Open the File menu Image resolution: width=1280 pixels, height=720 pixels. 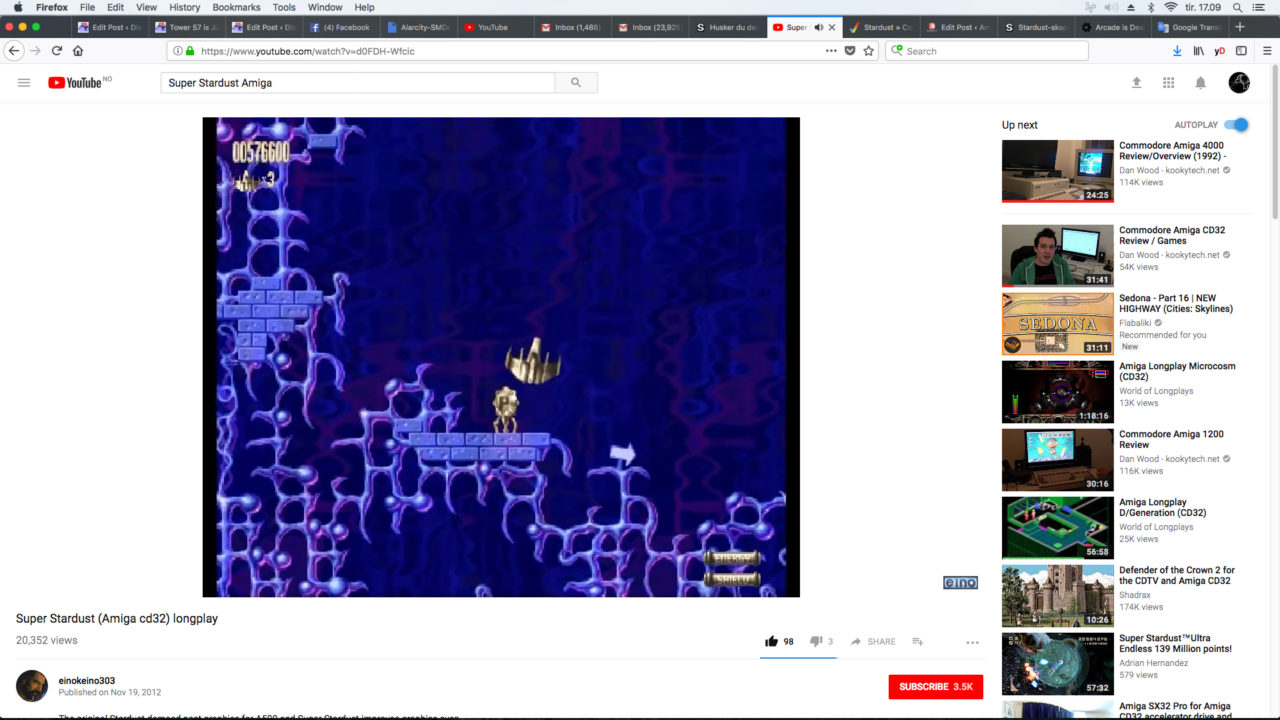click(x=87, y=7)
